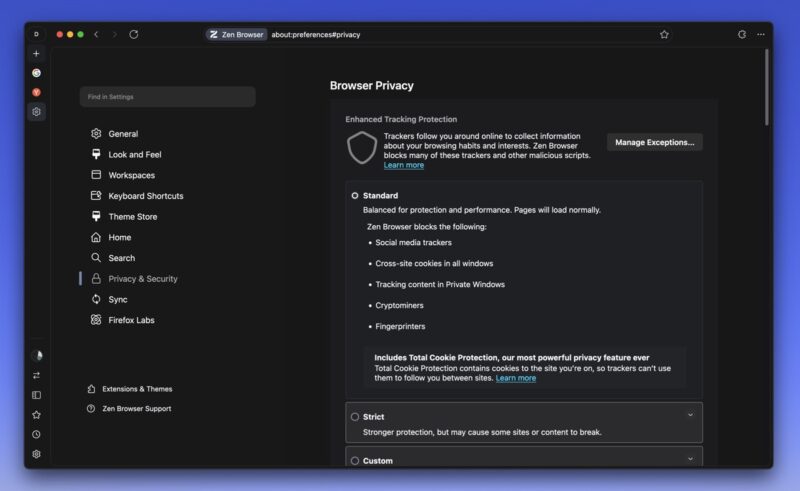Expand the Custom option with its chevron
Viewport: 800px width, 491px height.
[690, 459]
